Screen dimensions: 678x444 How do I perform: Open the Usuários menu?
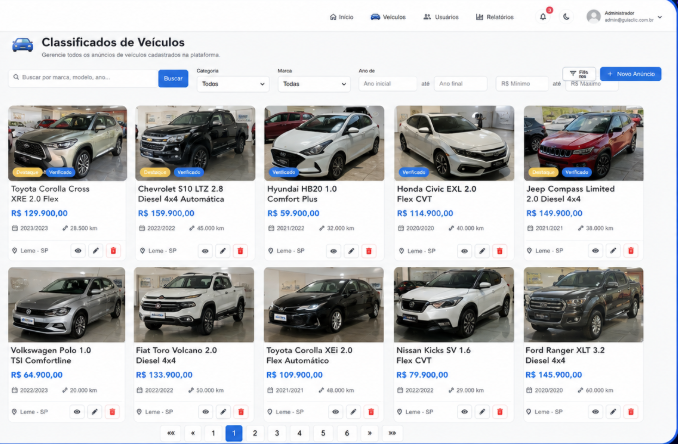441,17
